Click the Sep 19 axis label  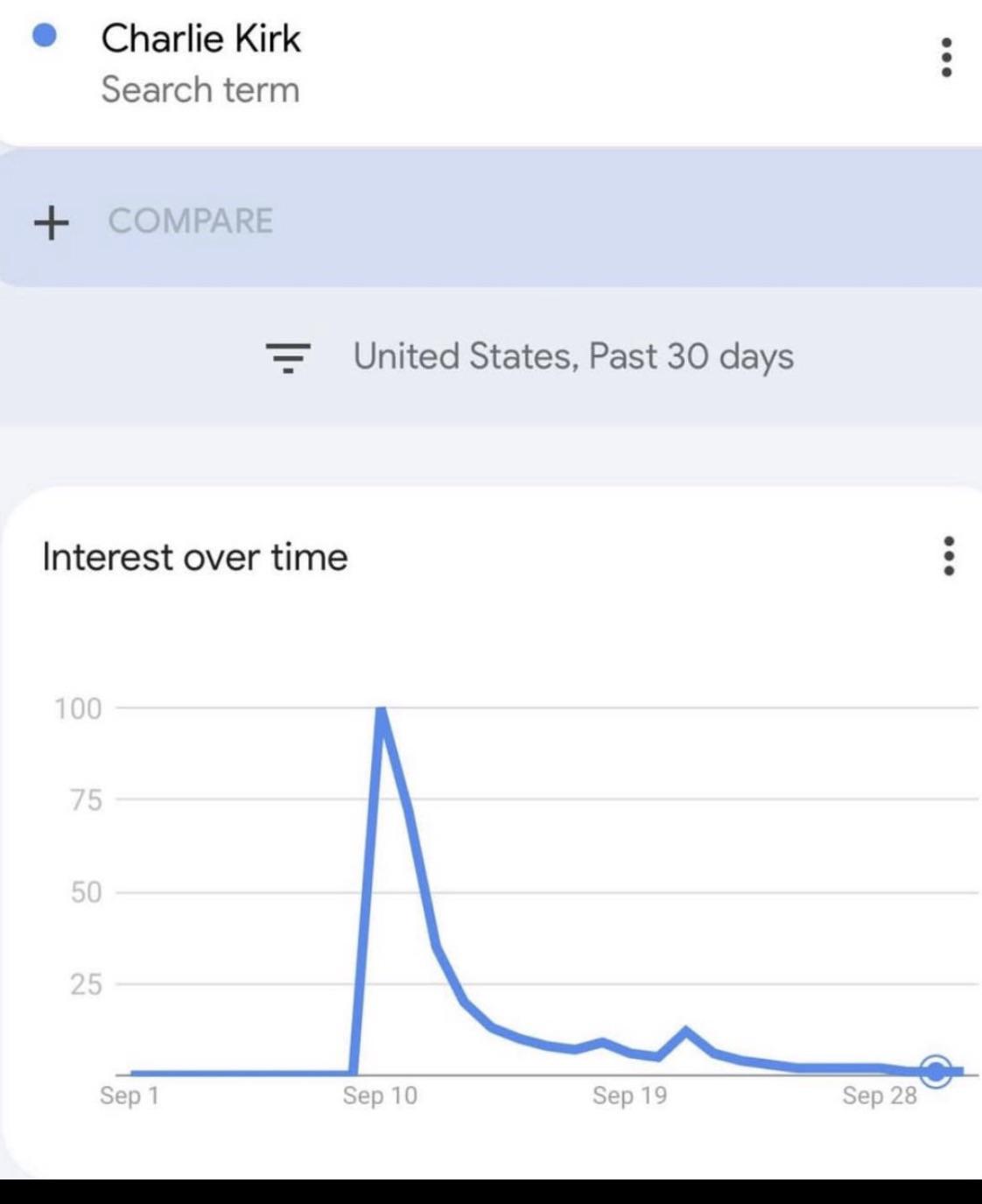tap(629, 1095)
